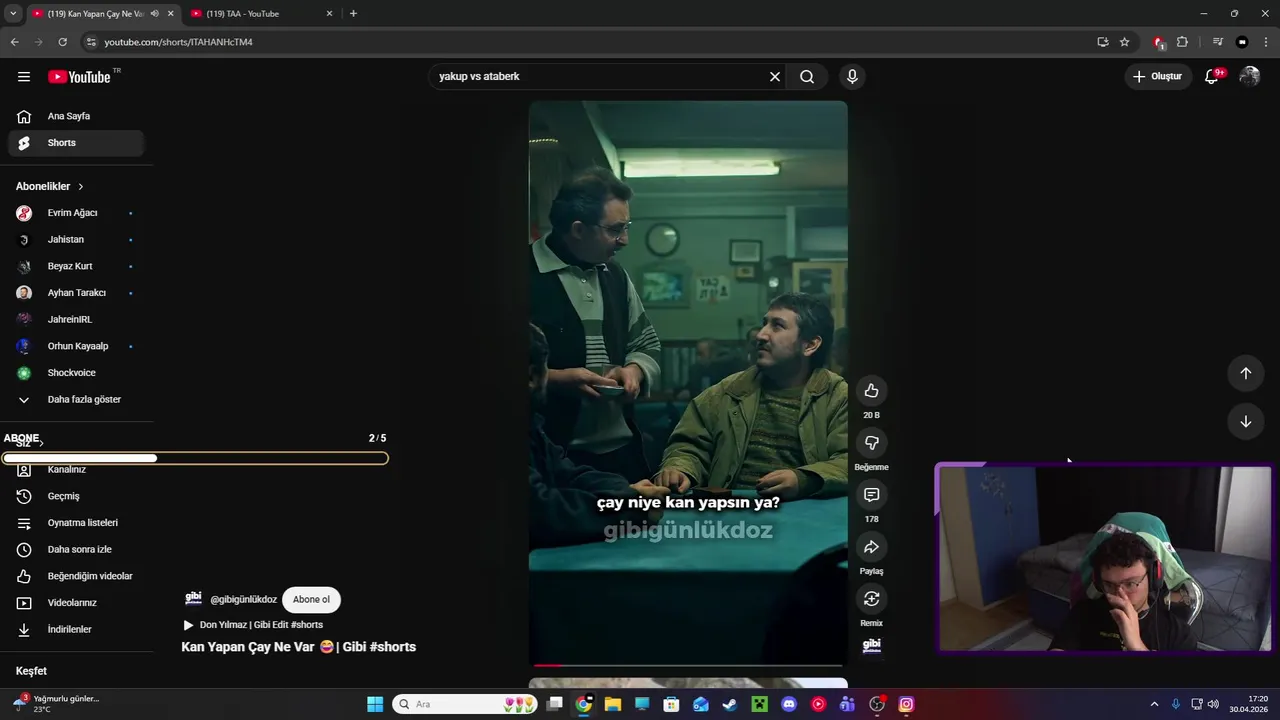
Task: Start voice search with the microphone
Action: click(852, 77)
